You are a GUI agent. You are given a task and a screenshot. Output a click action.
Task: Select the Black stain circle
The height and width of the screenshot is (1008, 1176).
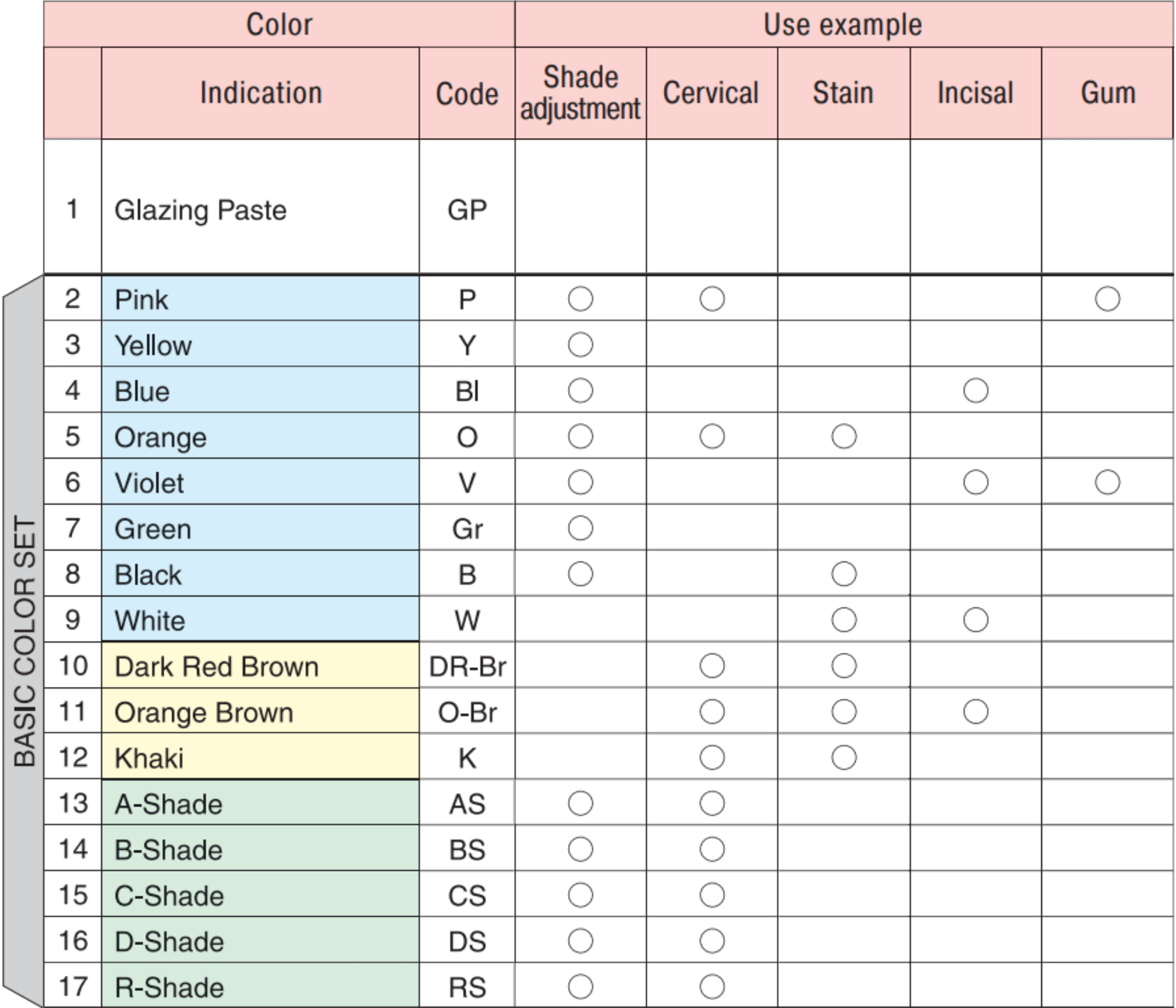844,574
